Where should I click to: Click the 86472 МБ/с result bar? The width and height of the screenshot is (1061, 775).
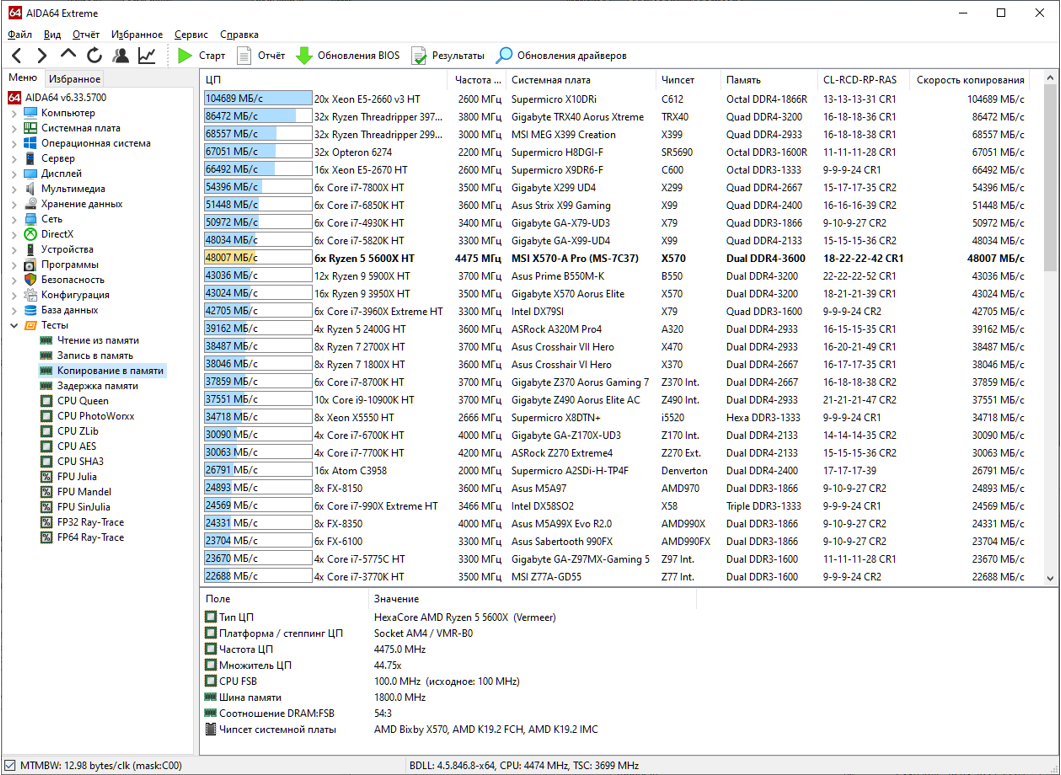click(258, 116)
